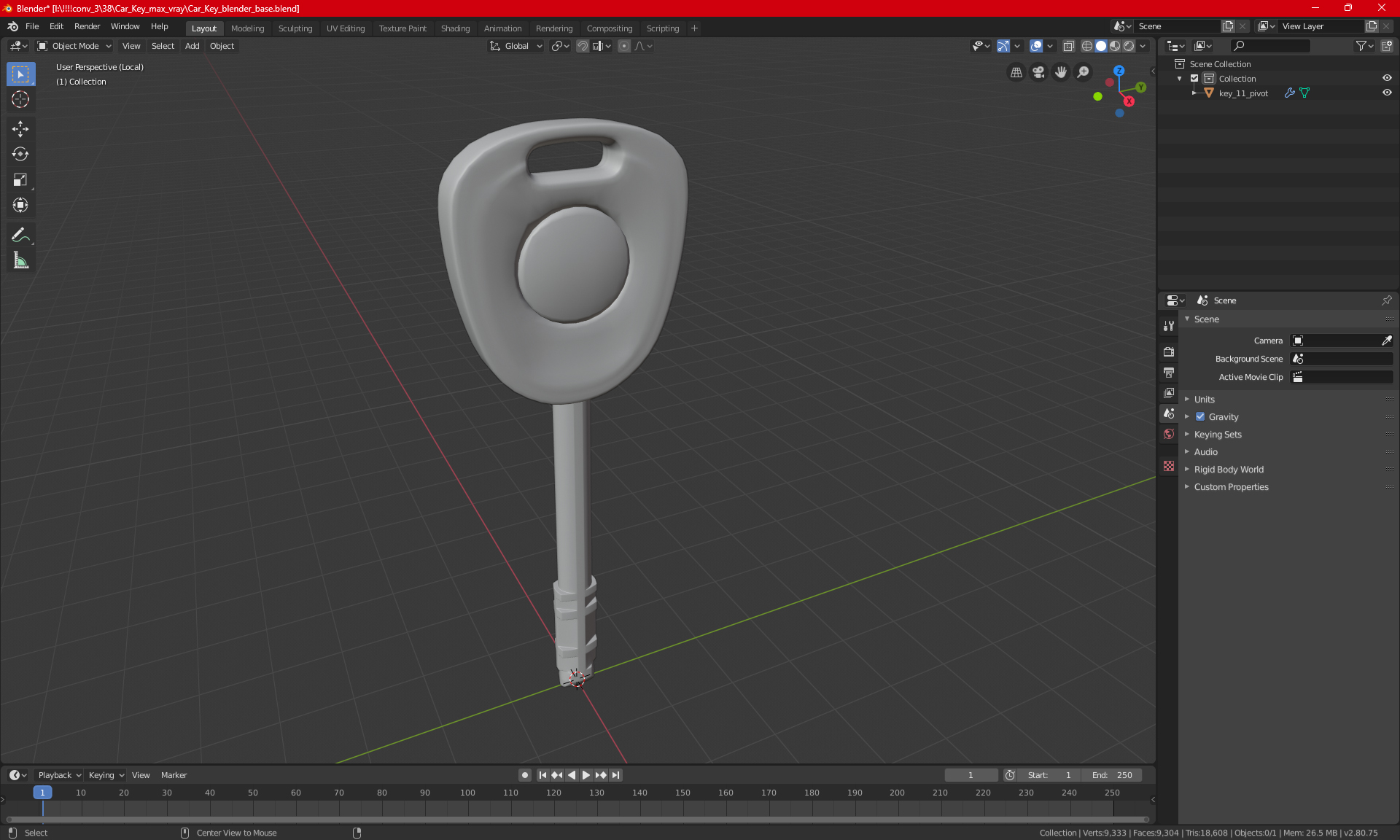Image resolution: width=1400 pixels, height=840 pixels.
Task: Expand the Audio panel
Action: click(1206, 452)
